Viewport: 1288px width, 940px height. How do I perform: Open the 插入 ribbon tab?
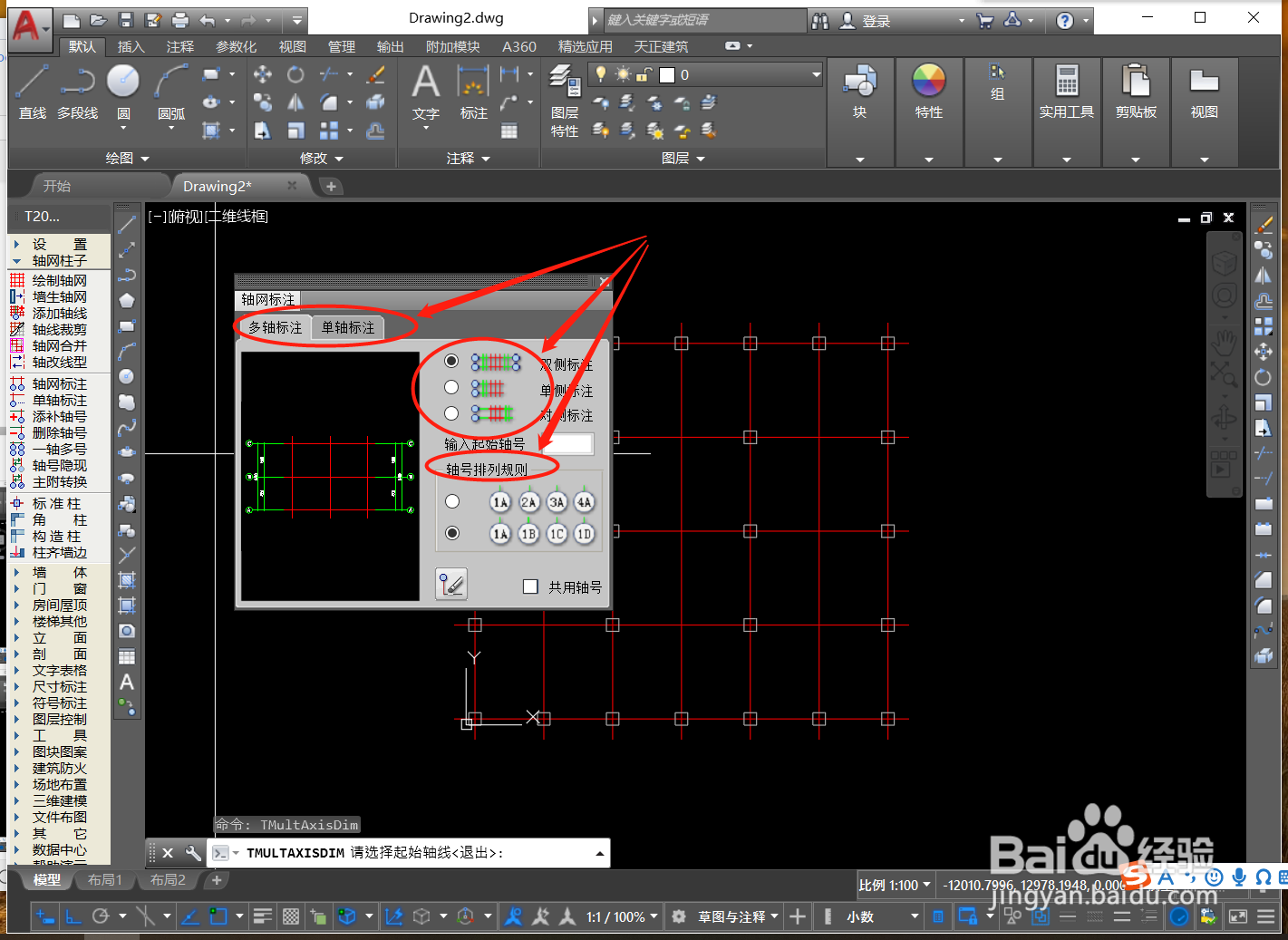click(x=131, y=46)
